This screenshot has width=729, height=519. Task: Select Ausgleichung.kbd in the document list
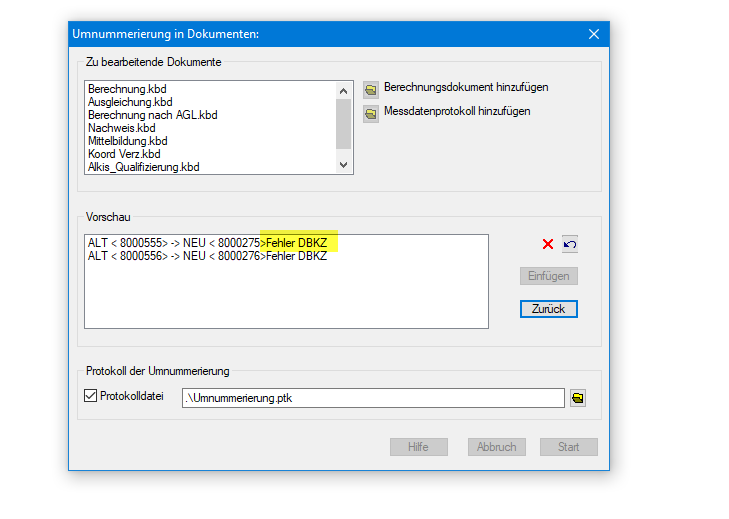point(129,103)
